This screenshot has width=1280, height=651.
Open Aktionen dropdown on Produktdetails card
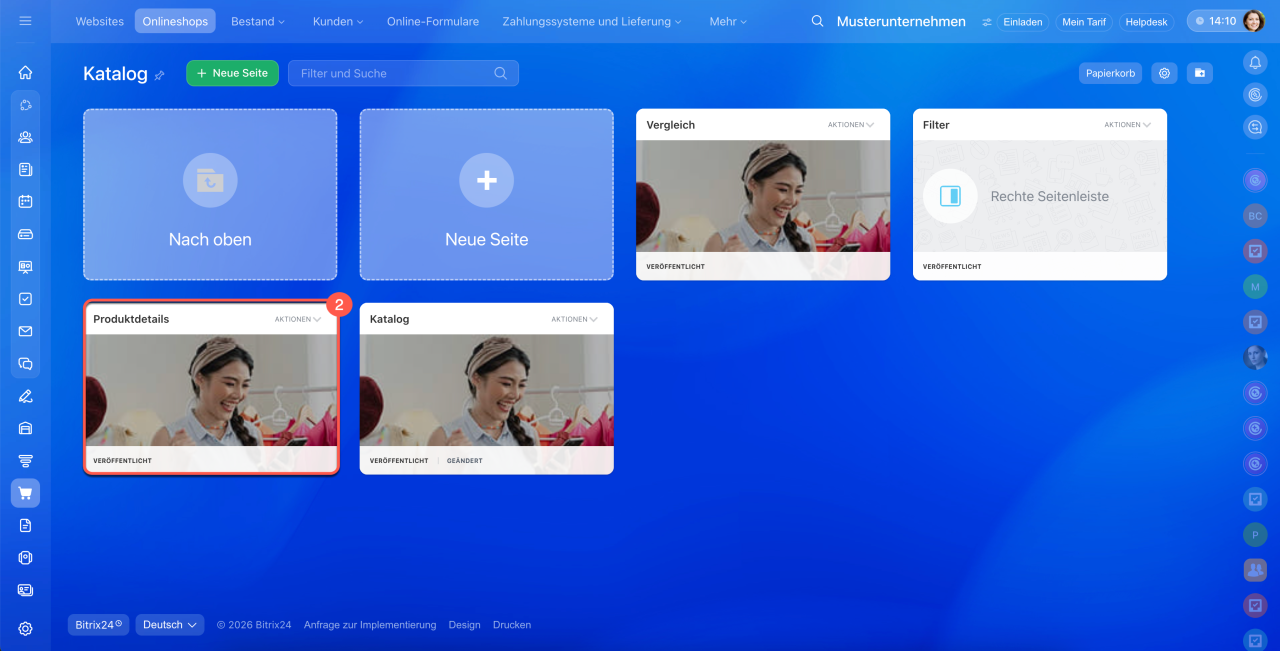(x=298, y=319)
